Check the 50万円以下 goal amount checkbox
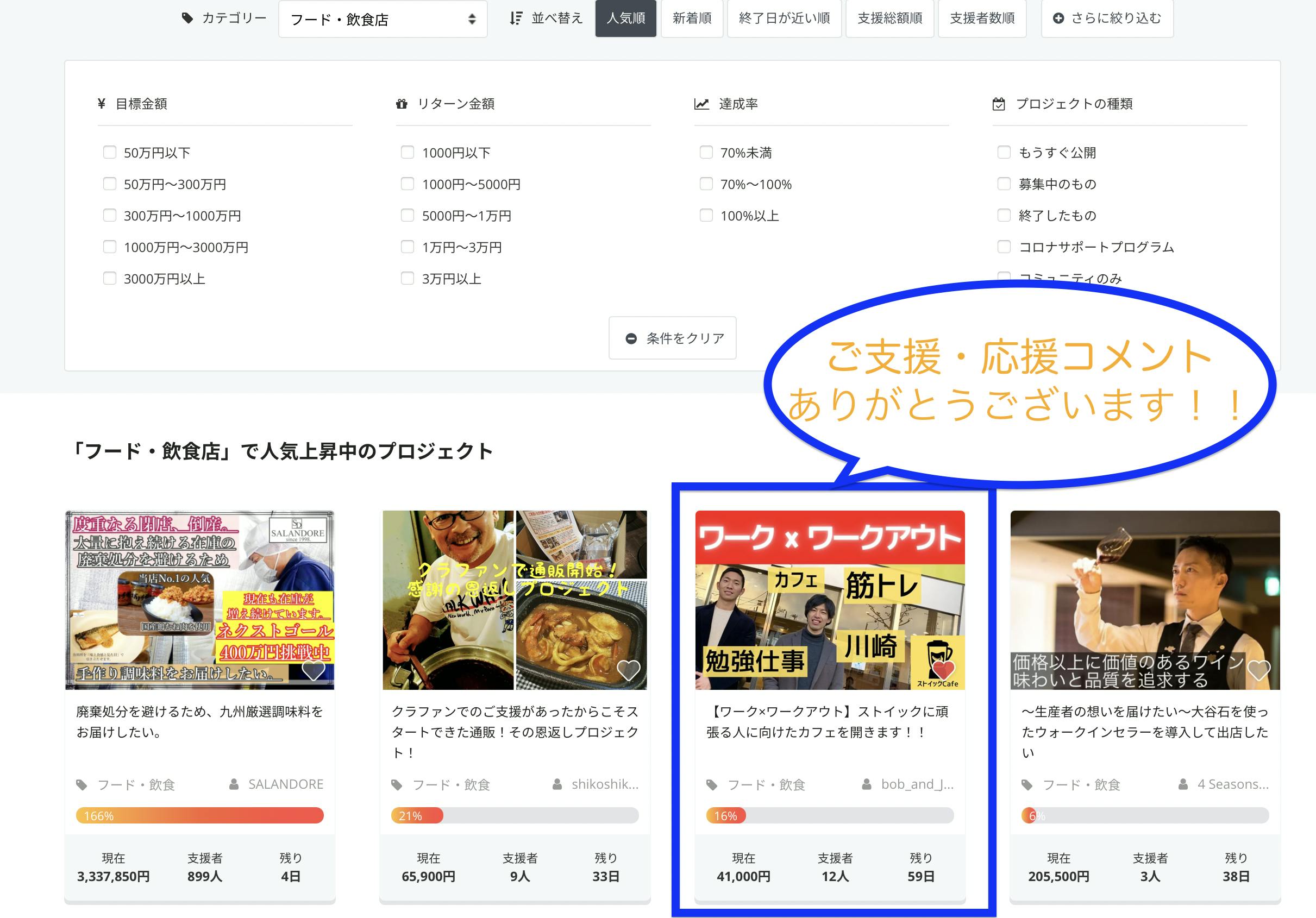Image resolution: width=1316 pixels, height=918 pixels. (109, 153)
